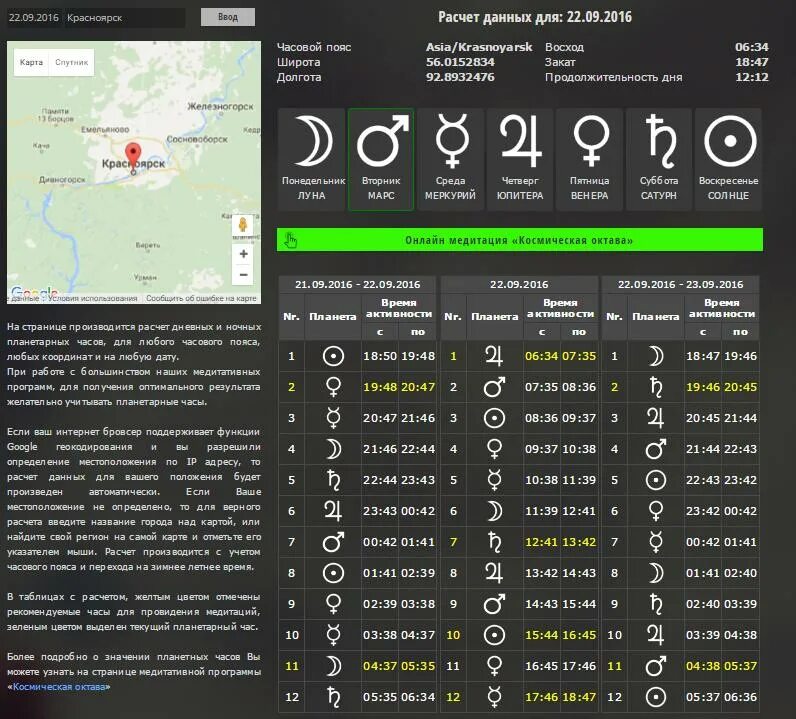Click Venus symbol at 19:48 20:47 row

click(333, 387)
